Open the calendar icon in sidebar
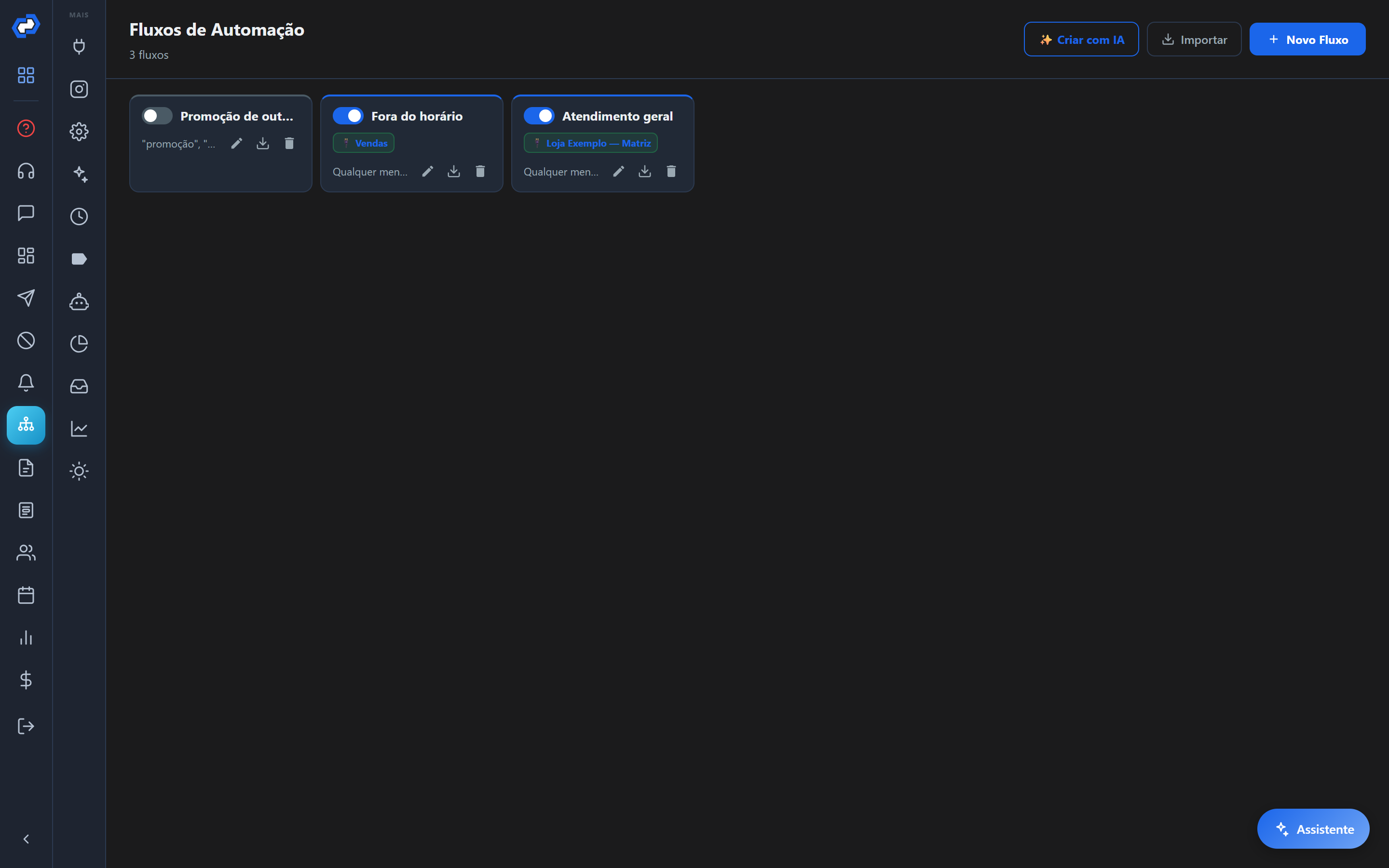The height and width of the screenshot is (868, 1389). click(x=26, y=596)
